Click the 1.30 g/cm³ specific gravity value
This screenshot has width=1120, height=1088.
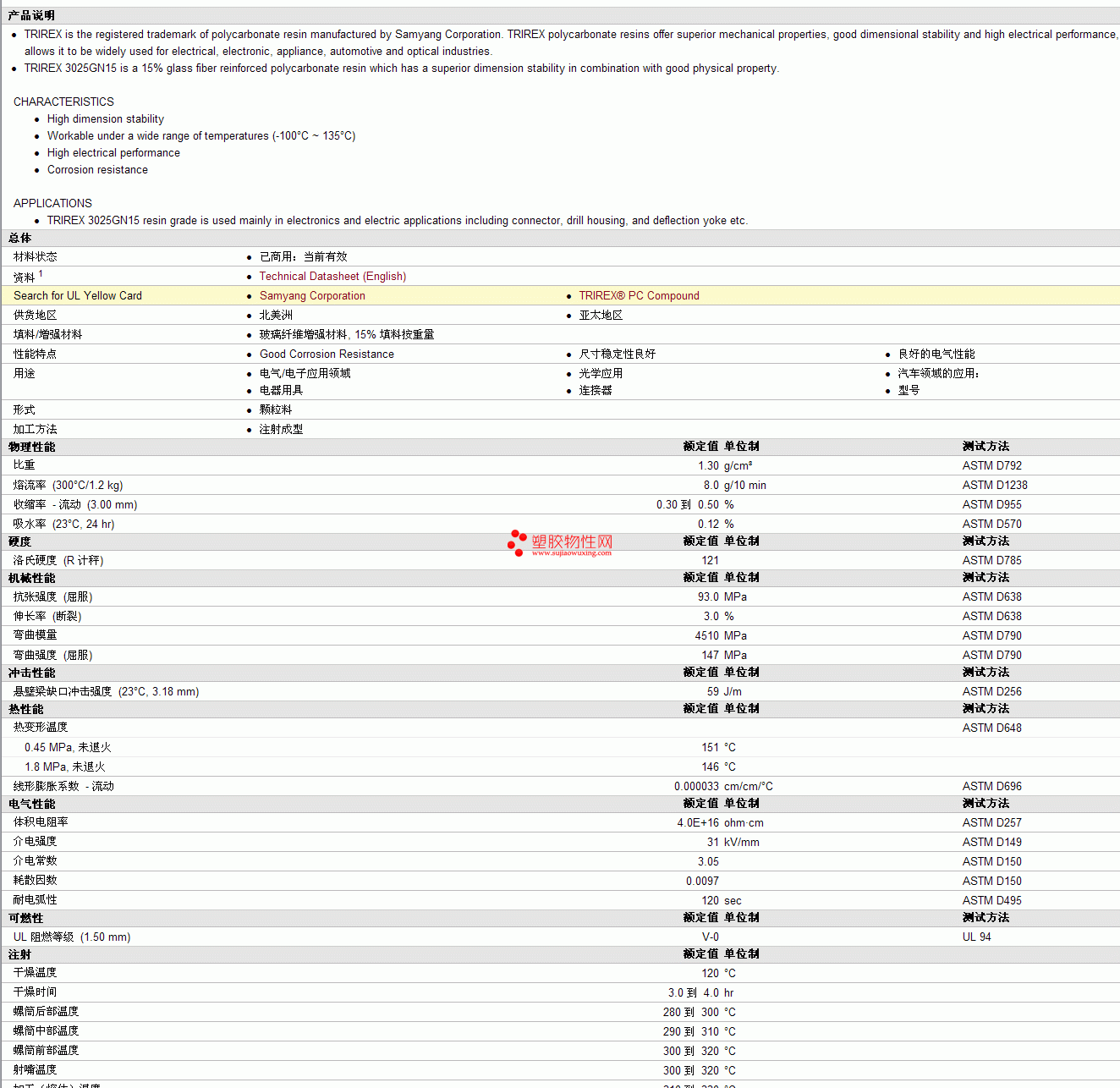point(725,466)
